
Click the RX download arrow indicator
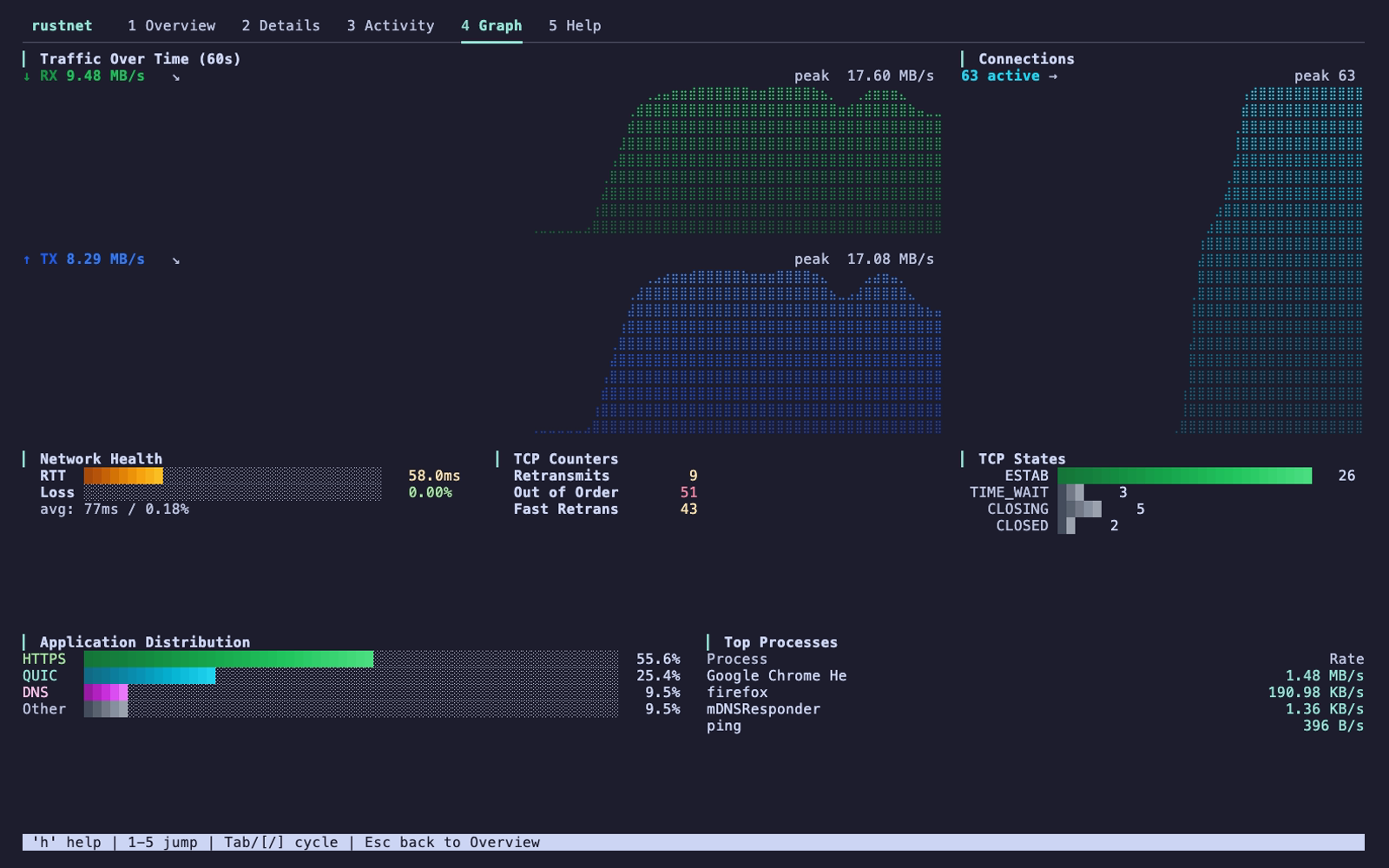point(27,76)
